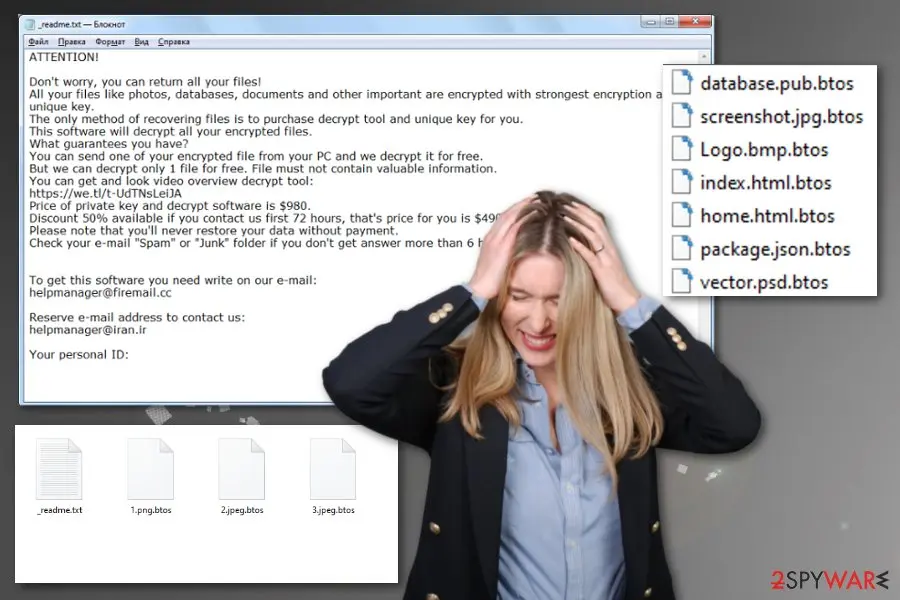
Task: Click the package.json.btos file icon
Action: point(682,248)
